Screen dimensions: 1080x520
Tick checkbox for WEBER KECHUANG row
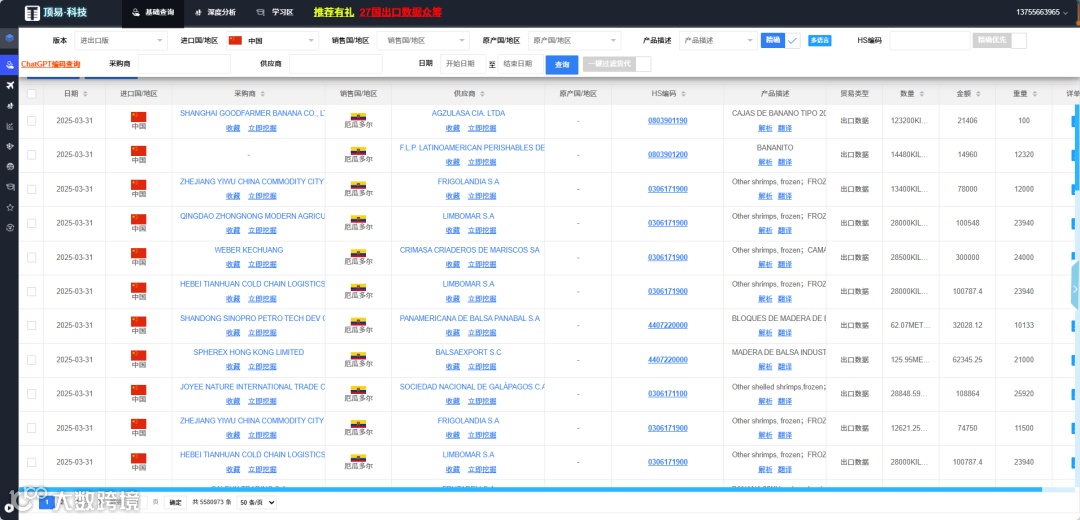(32, 257)
